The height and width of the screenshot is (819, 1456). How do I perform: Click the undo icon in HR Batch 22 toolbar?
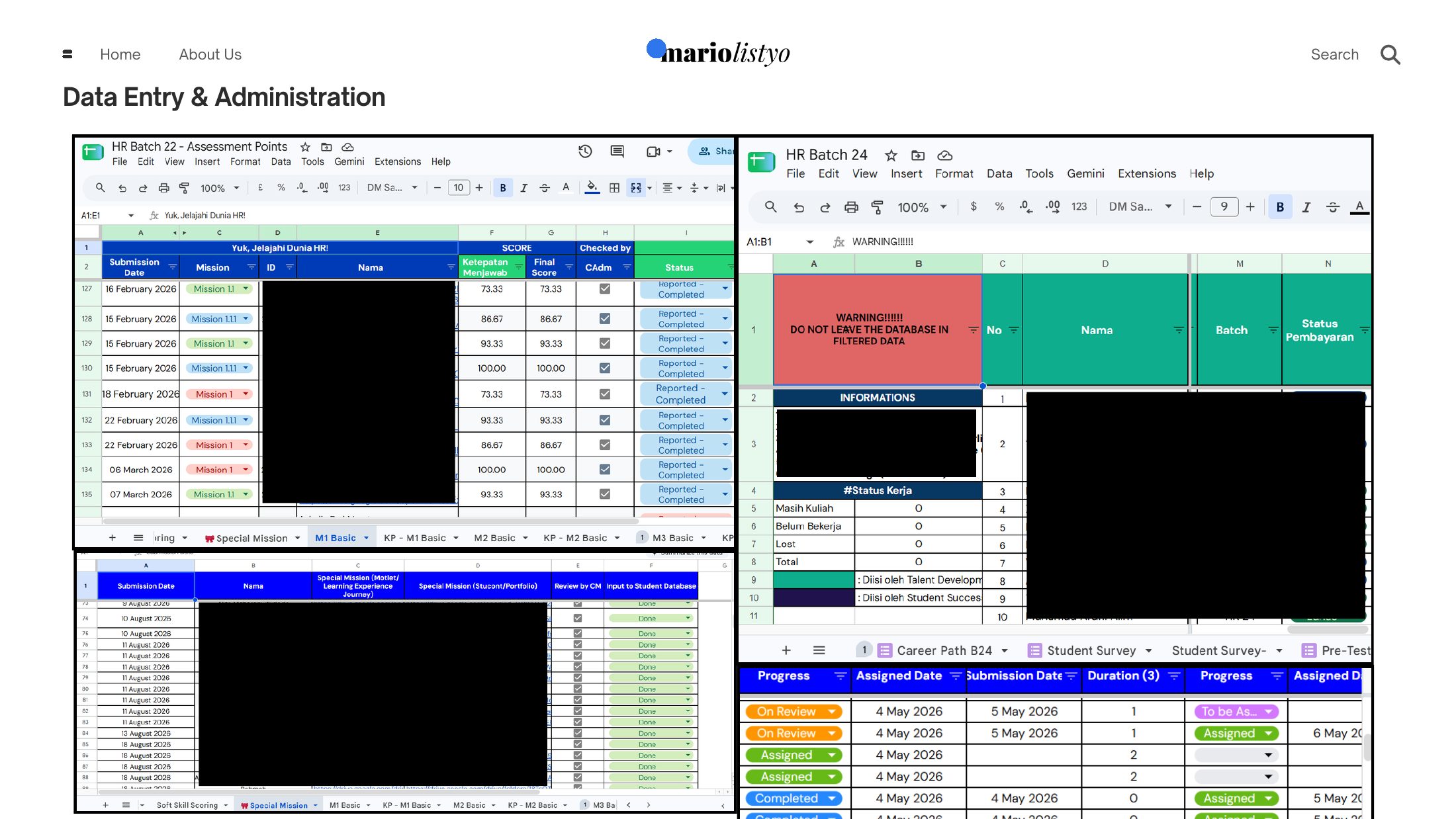click(x=122, y=188)
